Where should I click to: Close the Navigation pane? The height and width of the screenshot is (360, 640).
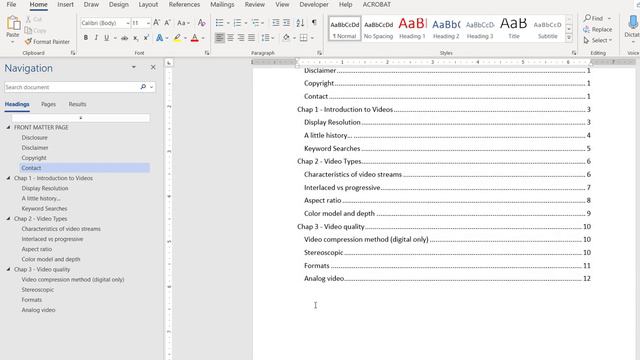(x=153, y=67)
